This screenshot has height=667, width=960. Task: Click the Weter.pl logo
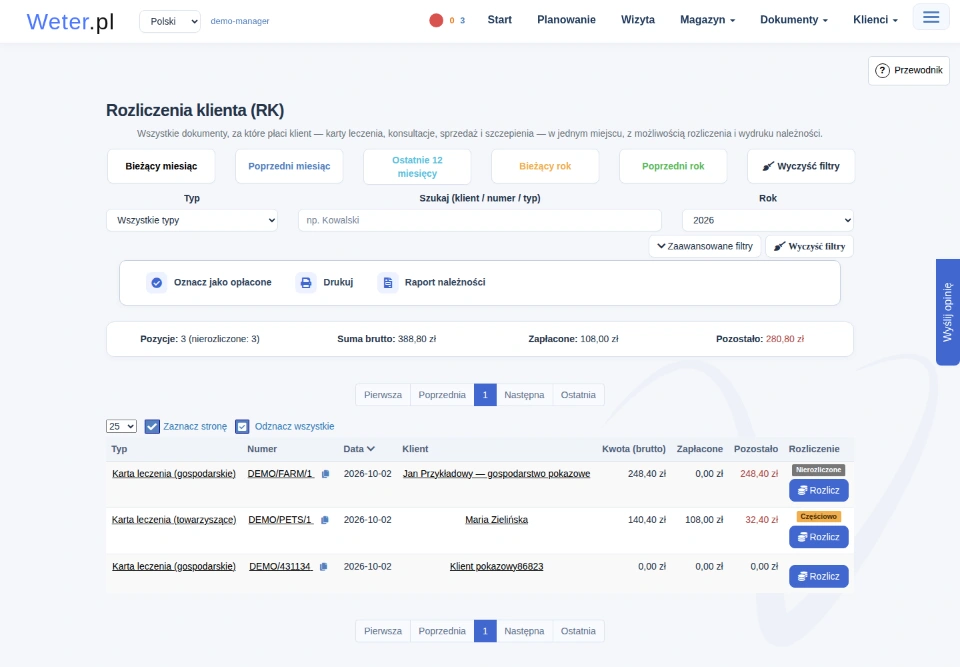click(70, 21)
